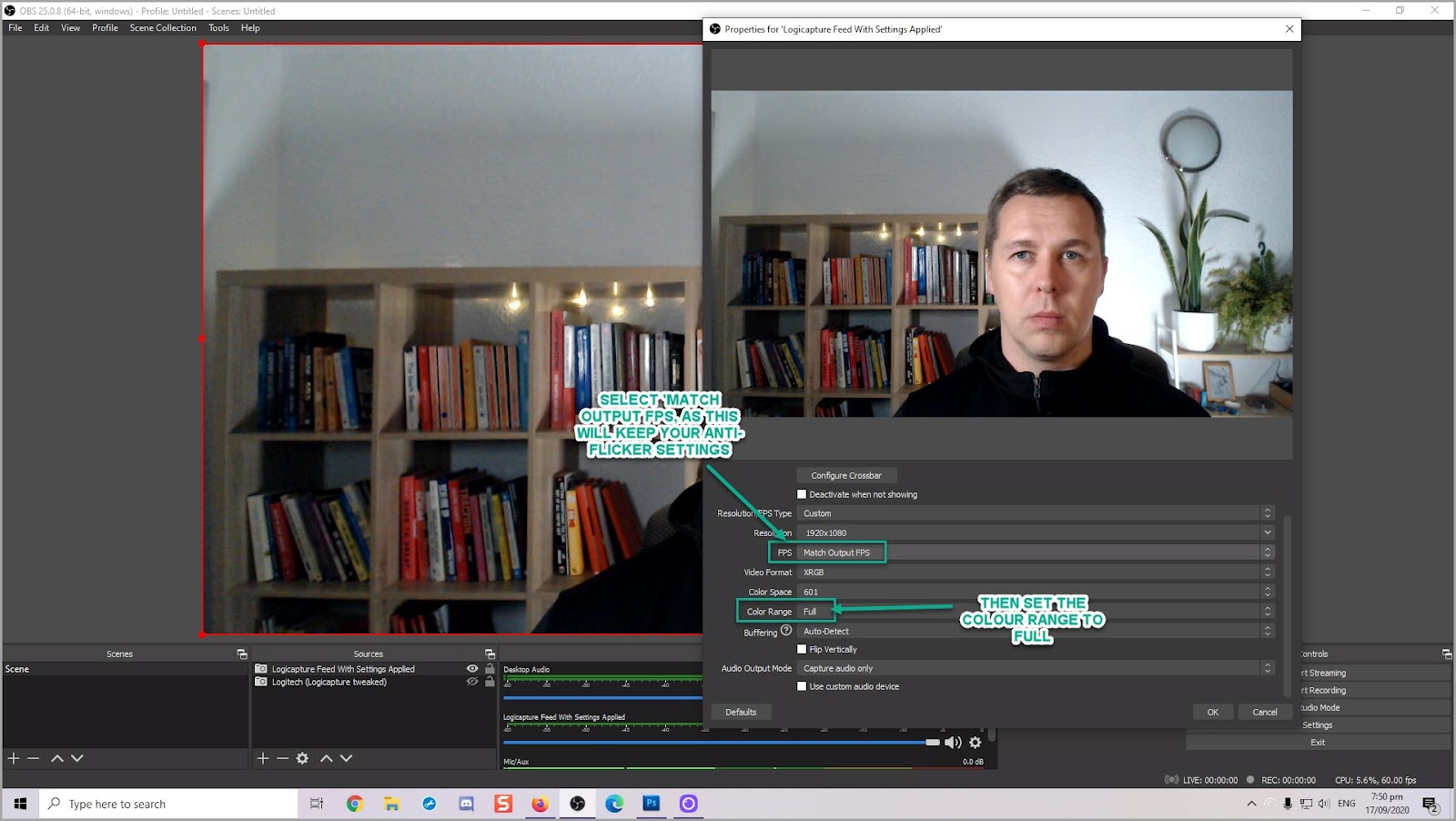Click the Configure Crossbar button
Viewport: 1456px width, 821px height.
coord(846,475)
